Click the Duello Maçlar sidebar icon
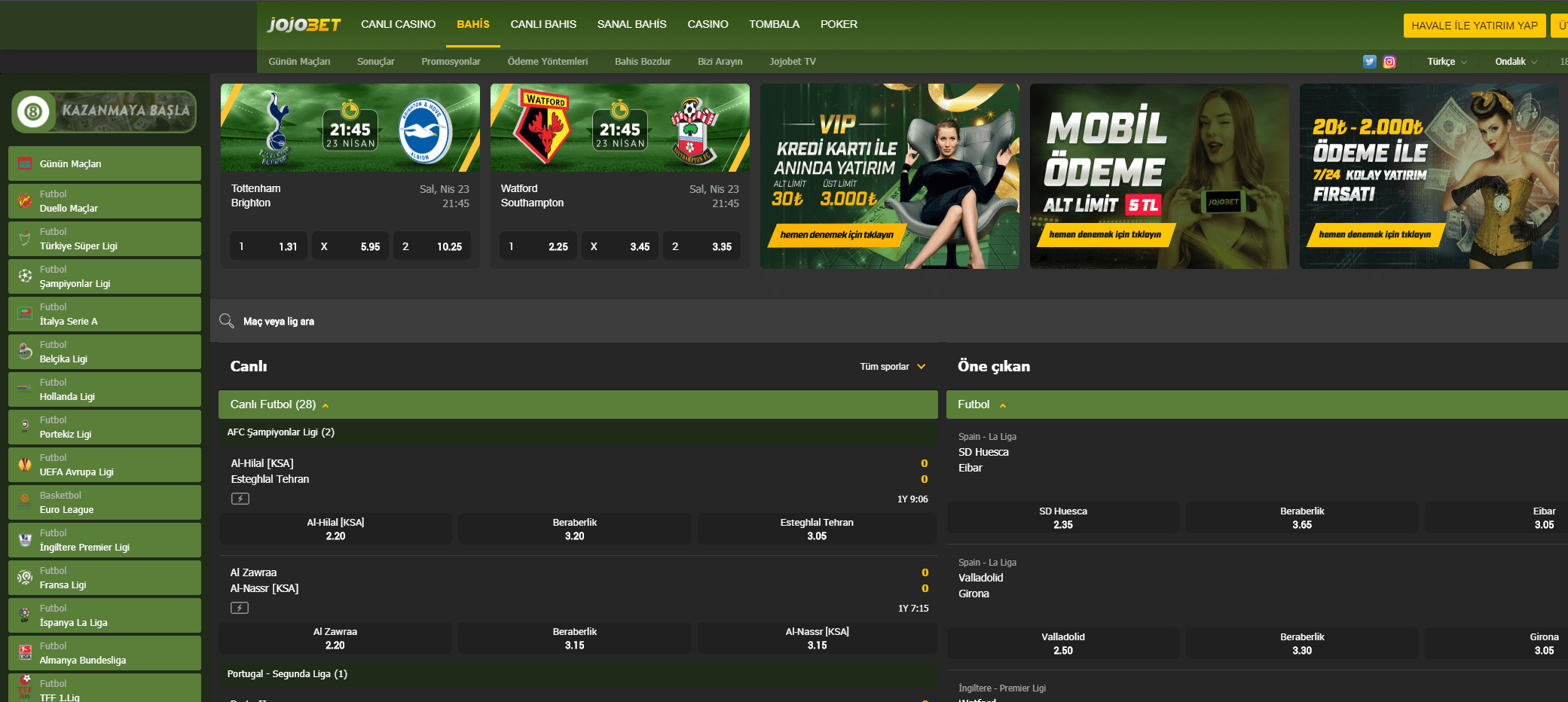The height and width of the screenshot is (702, 1568). point(25,200)
